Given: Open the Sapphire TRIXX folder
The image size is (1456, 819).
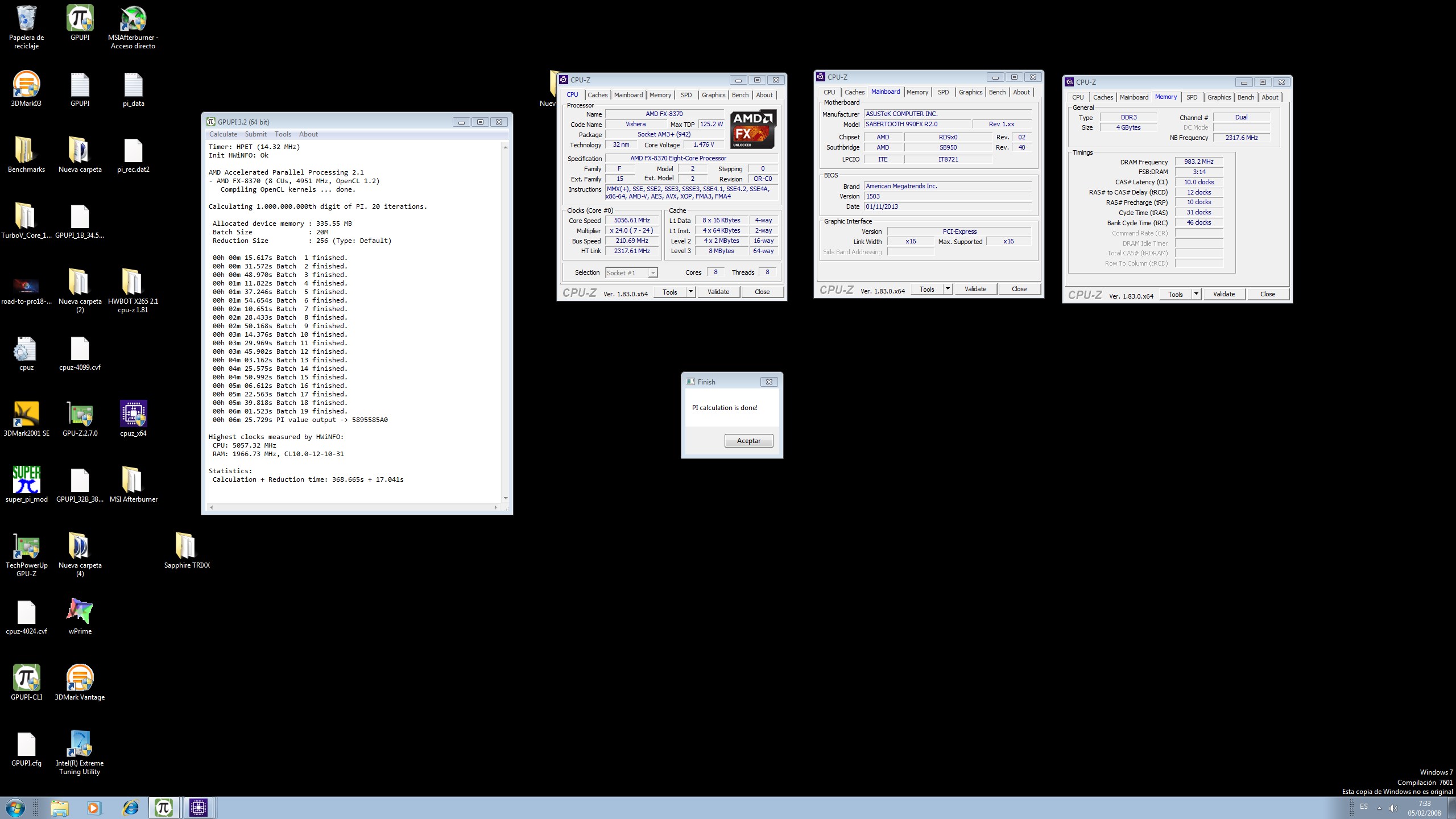Looking at the screenshot, I should click(x=187, y=551).
